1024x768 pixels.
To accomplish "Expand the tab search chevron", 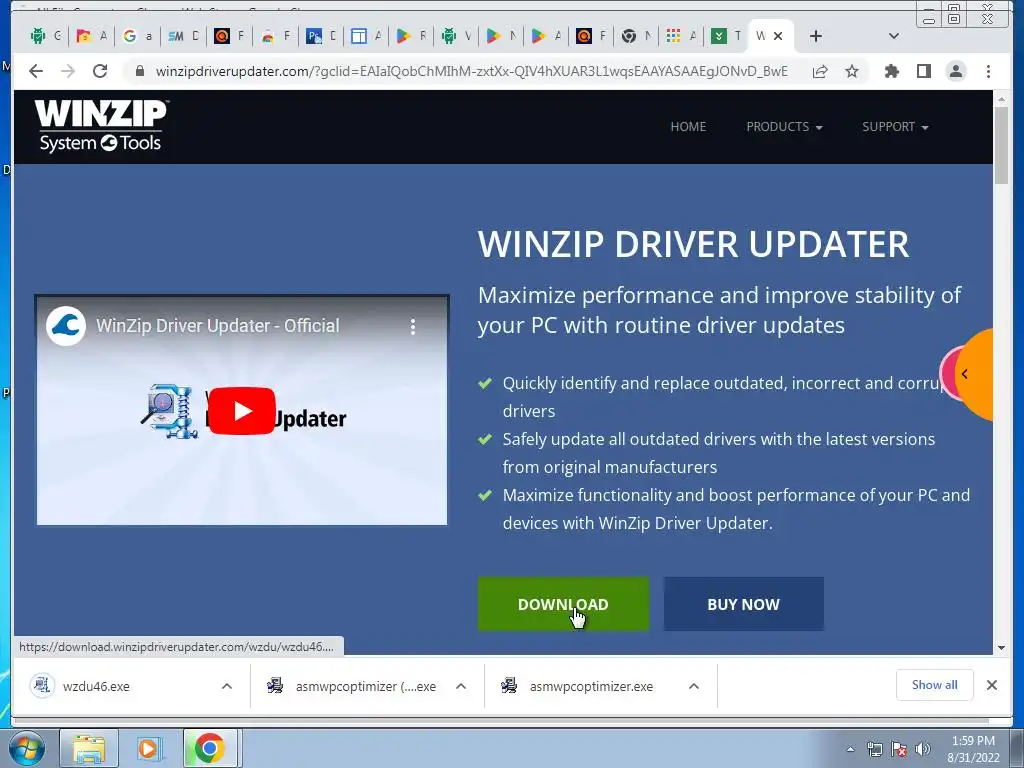I will (894, 36).
